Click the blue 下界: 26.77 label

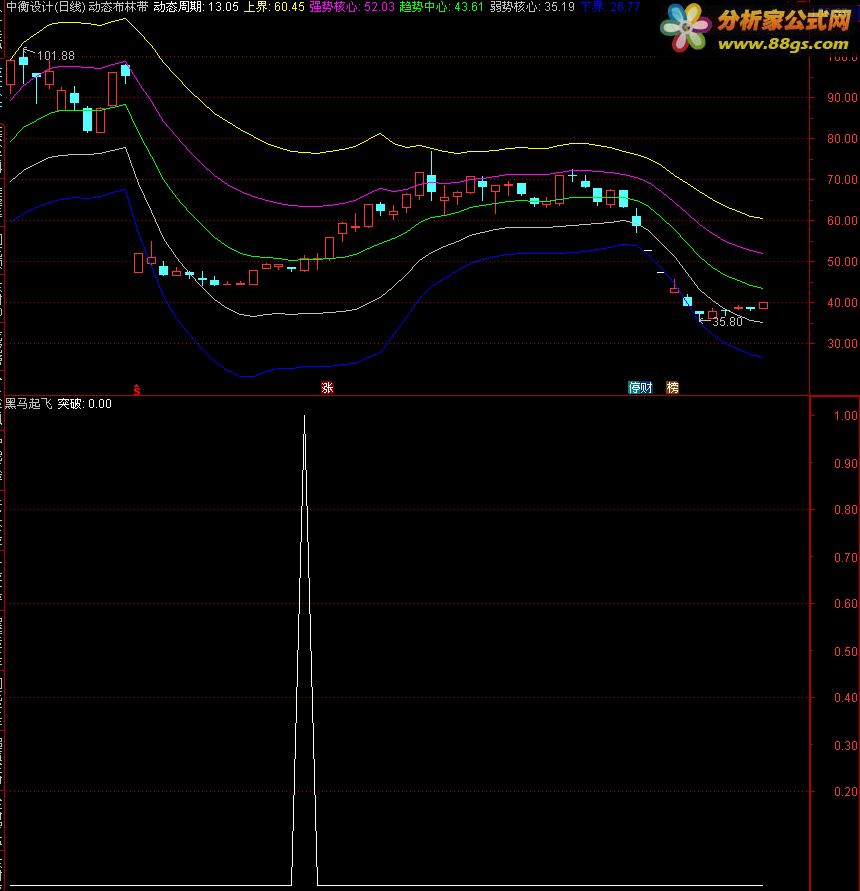coord(610,7)
